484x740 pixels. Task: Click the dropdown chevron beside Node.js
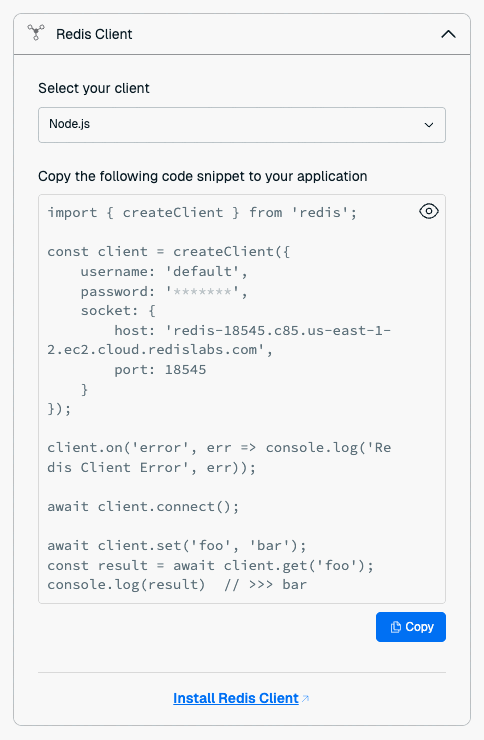pos(428,125)
